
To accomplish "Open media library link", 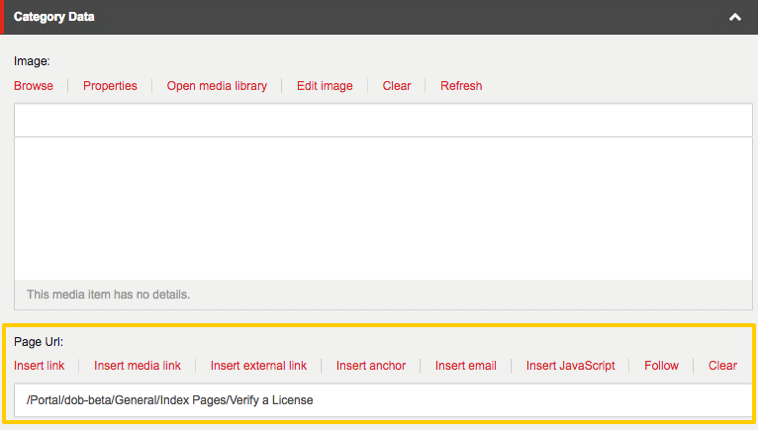I will coord(217,86).
